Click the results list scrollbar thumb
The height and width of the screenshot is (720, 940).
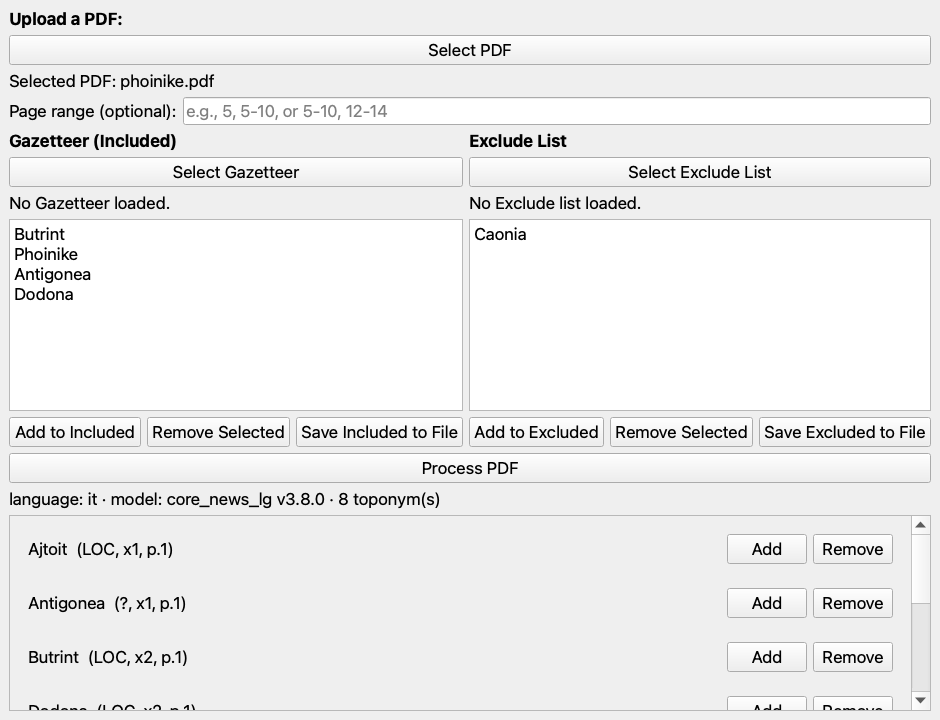pos(921,568)
